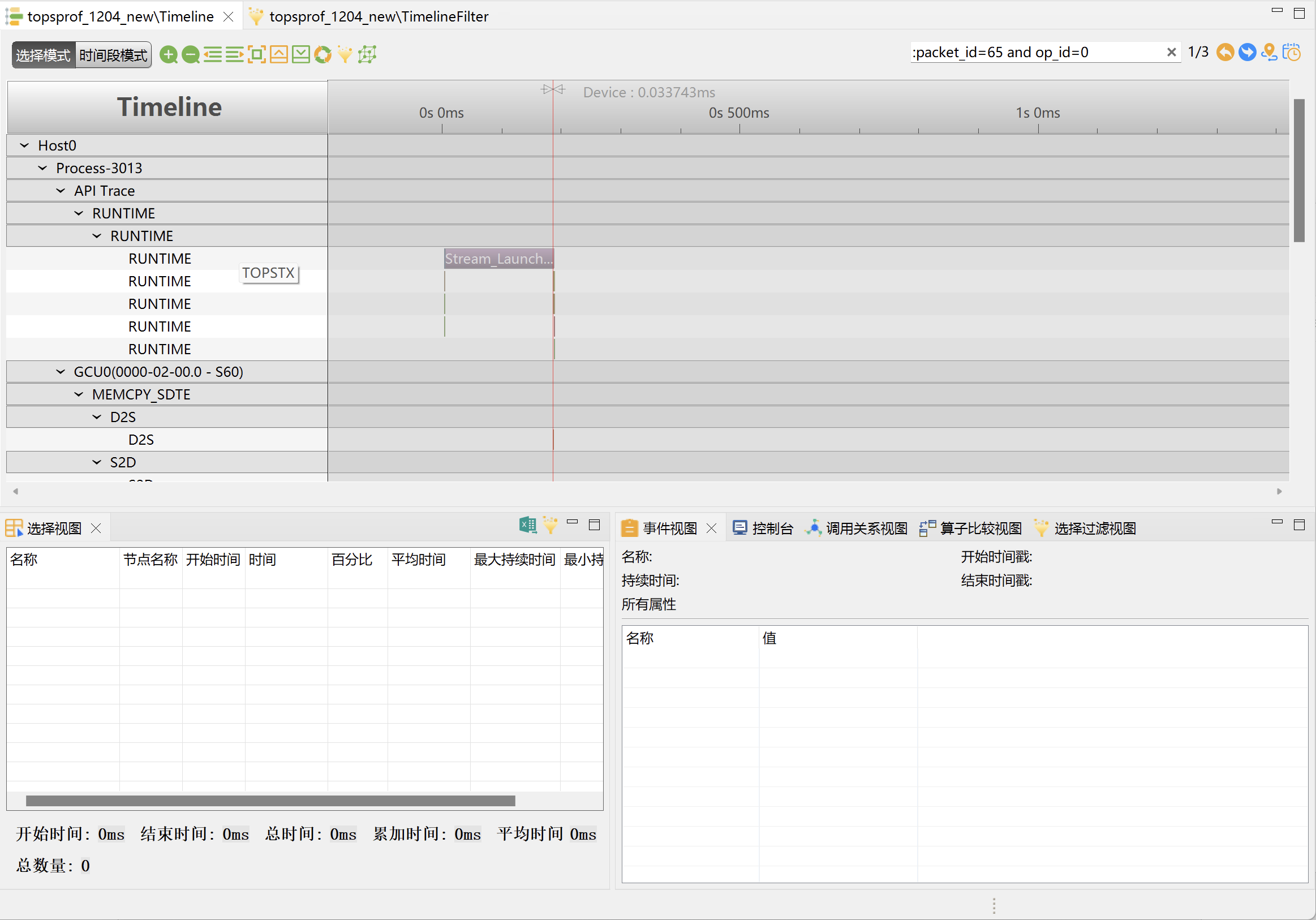This screenshot has height=920, width=1316.
Task: Maximize the Timeline editor area
Action: pyautogui.click(x=1300, y=14)
